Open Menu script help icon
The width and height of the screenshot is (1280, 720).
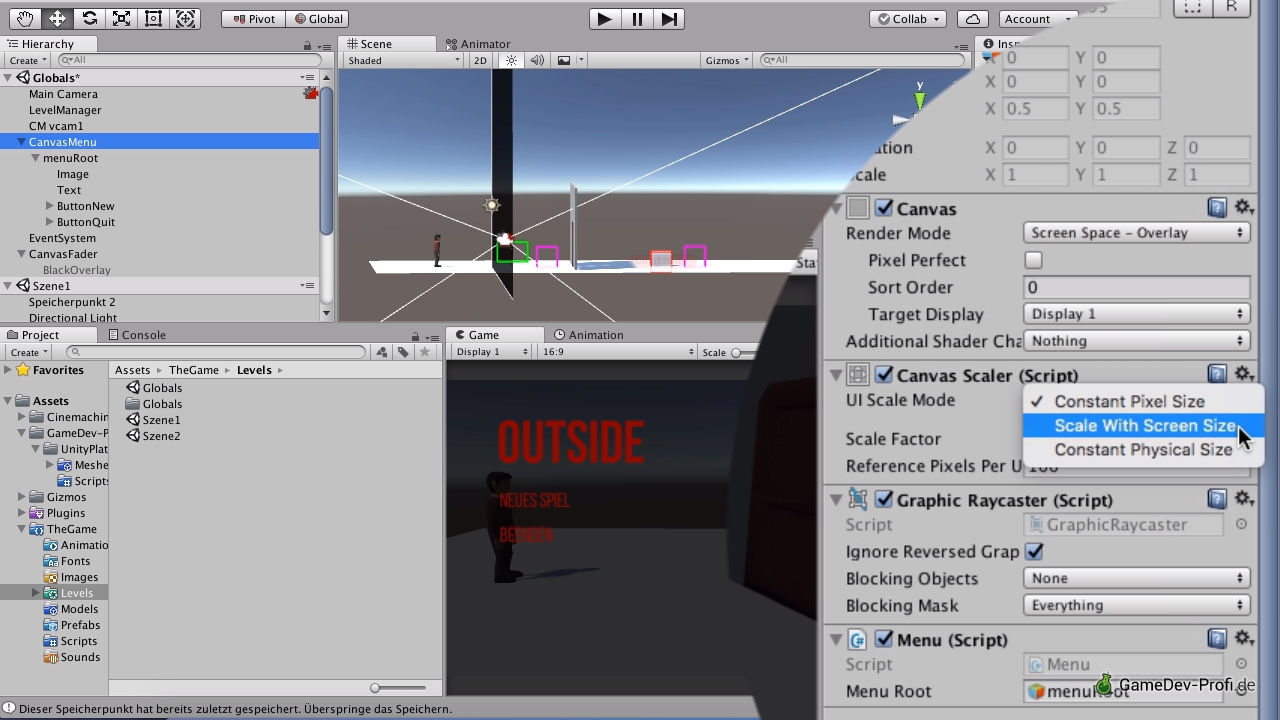[1217, 639]
